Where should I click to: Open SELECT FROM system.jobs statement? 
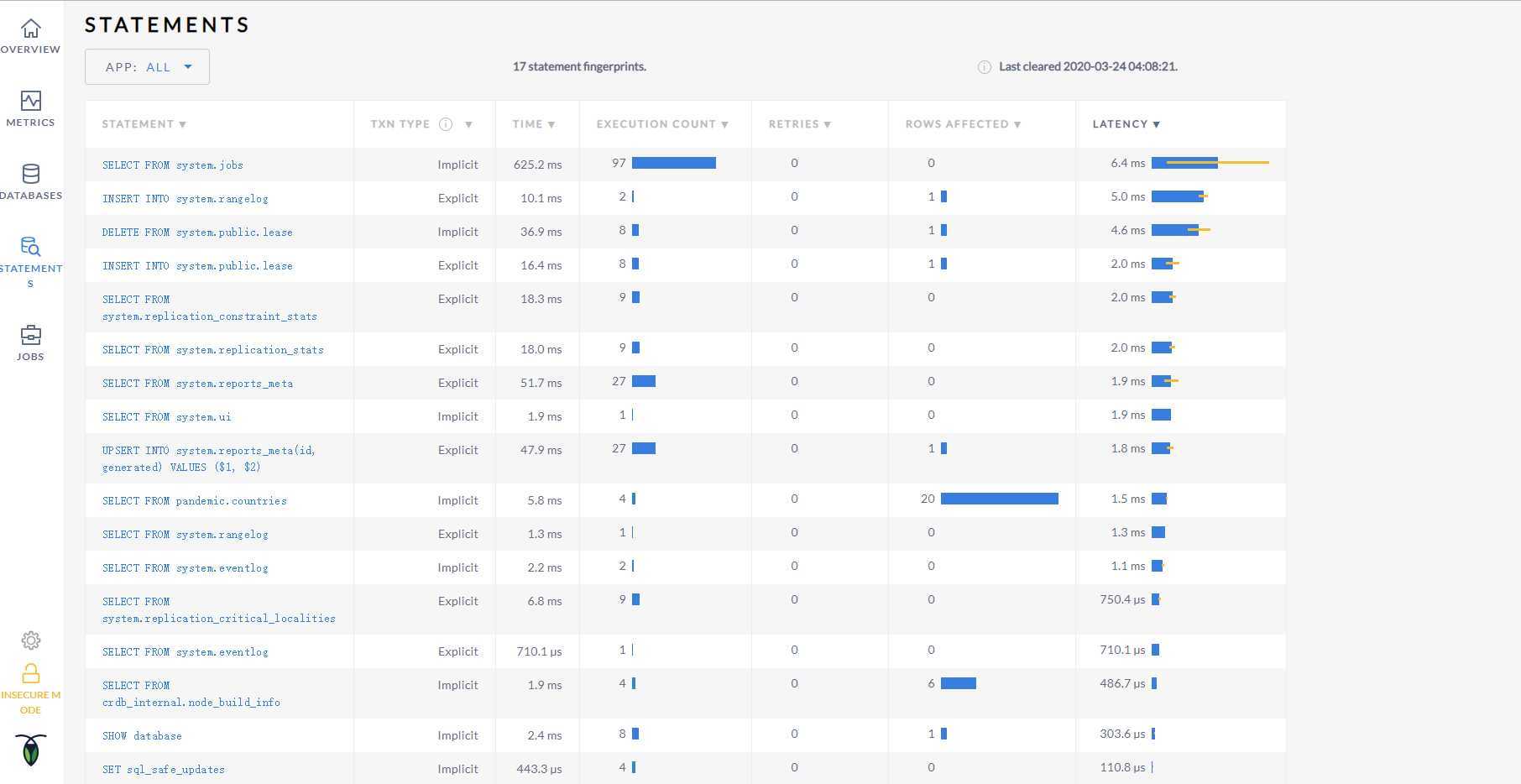click(x=173, y=165)
